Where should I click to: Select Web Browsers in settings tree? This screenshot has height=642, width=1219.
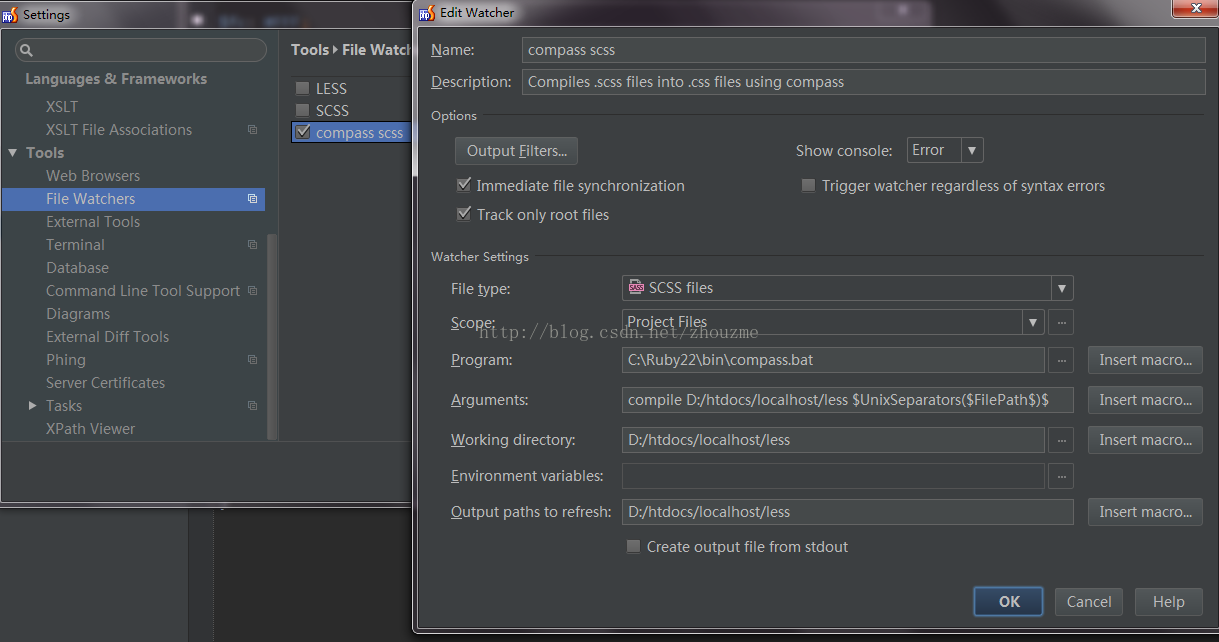point(93,176)
